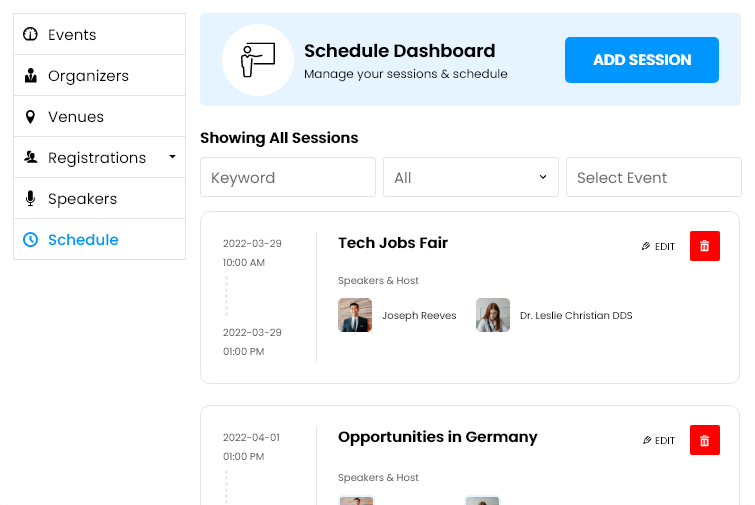Click the ADD SESSION button
755x505 pixels.
[x=642, y=60]
